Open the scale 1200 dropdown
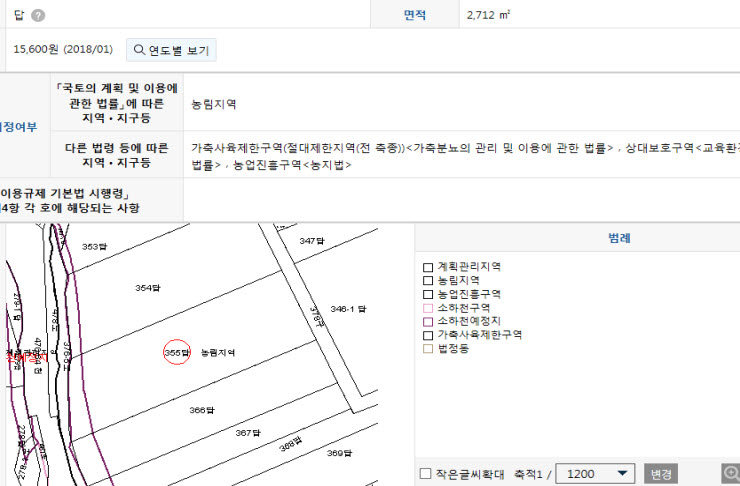740x486 pixels. coord(597,473)
